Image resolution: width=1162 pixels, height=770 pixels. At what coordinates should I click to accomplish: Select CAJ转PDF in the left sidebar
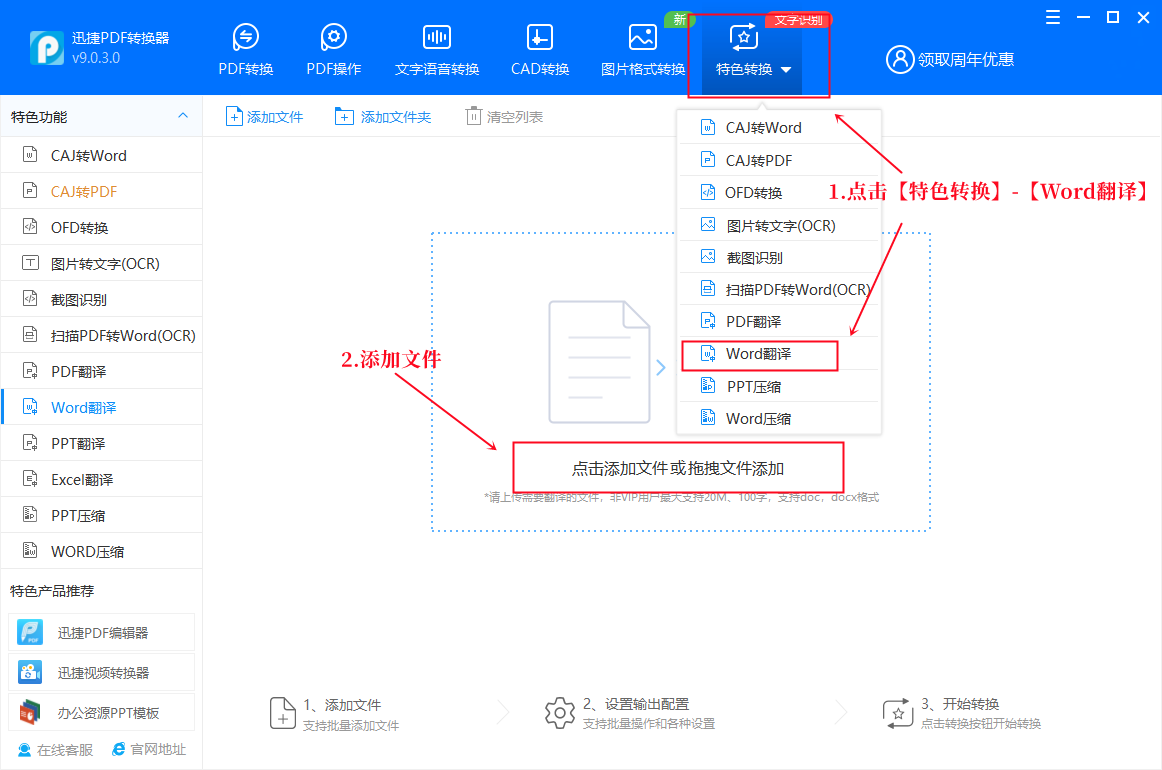(102, 191)
